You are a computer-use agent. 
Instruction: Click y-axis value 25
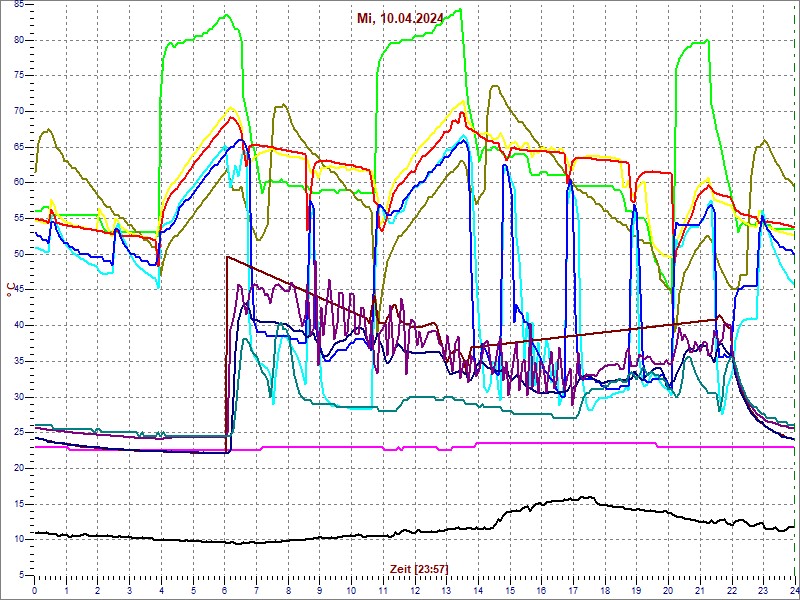(x=19, y=433)
